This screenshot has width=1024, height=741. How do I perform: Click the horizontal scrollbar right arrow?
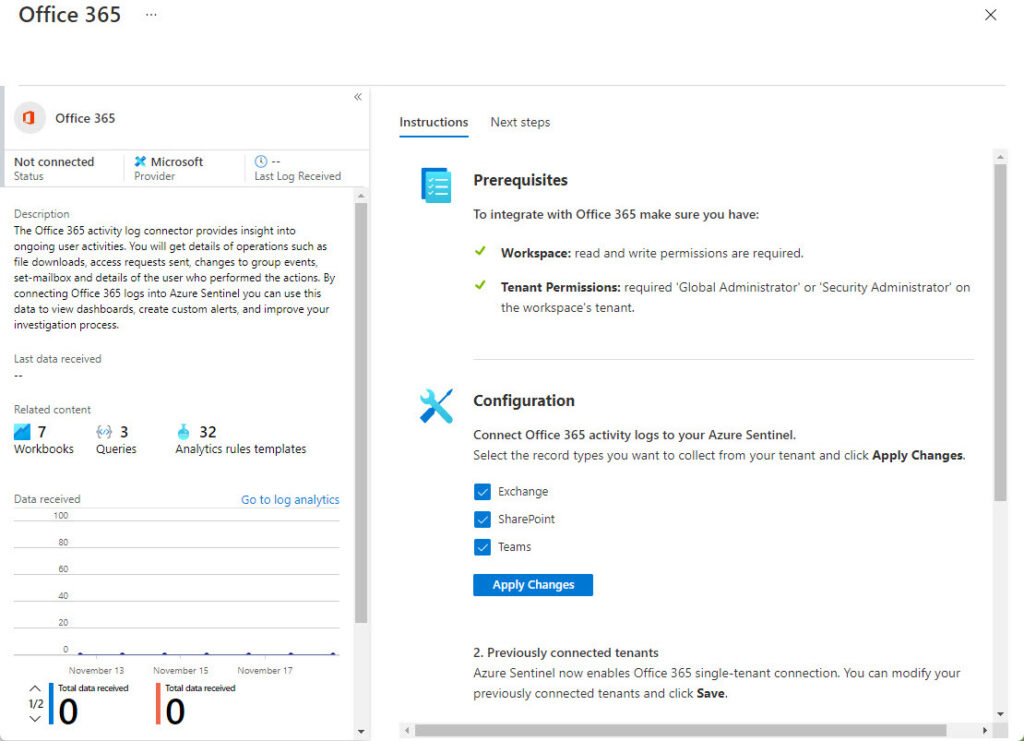click(985, 730)
